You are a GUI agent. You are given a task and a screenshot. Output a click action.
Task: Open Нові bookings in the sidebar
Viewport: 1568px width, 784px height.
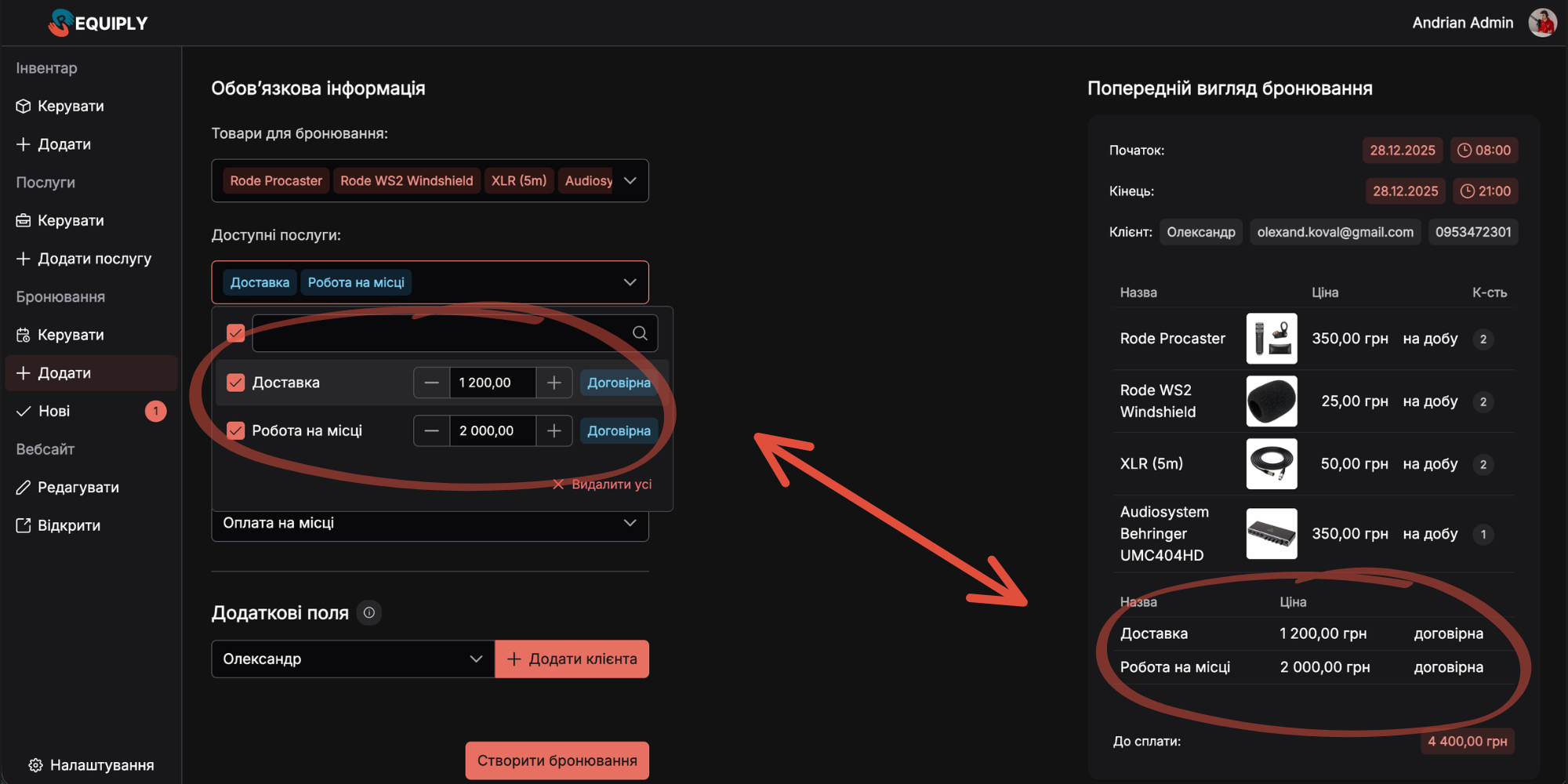point(55,411)
